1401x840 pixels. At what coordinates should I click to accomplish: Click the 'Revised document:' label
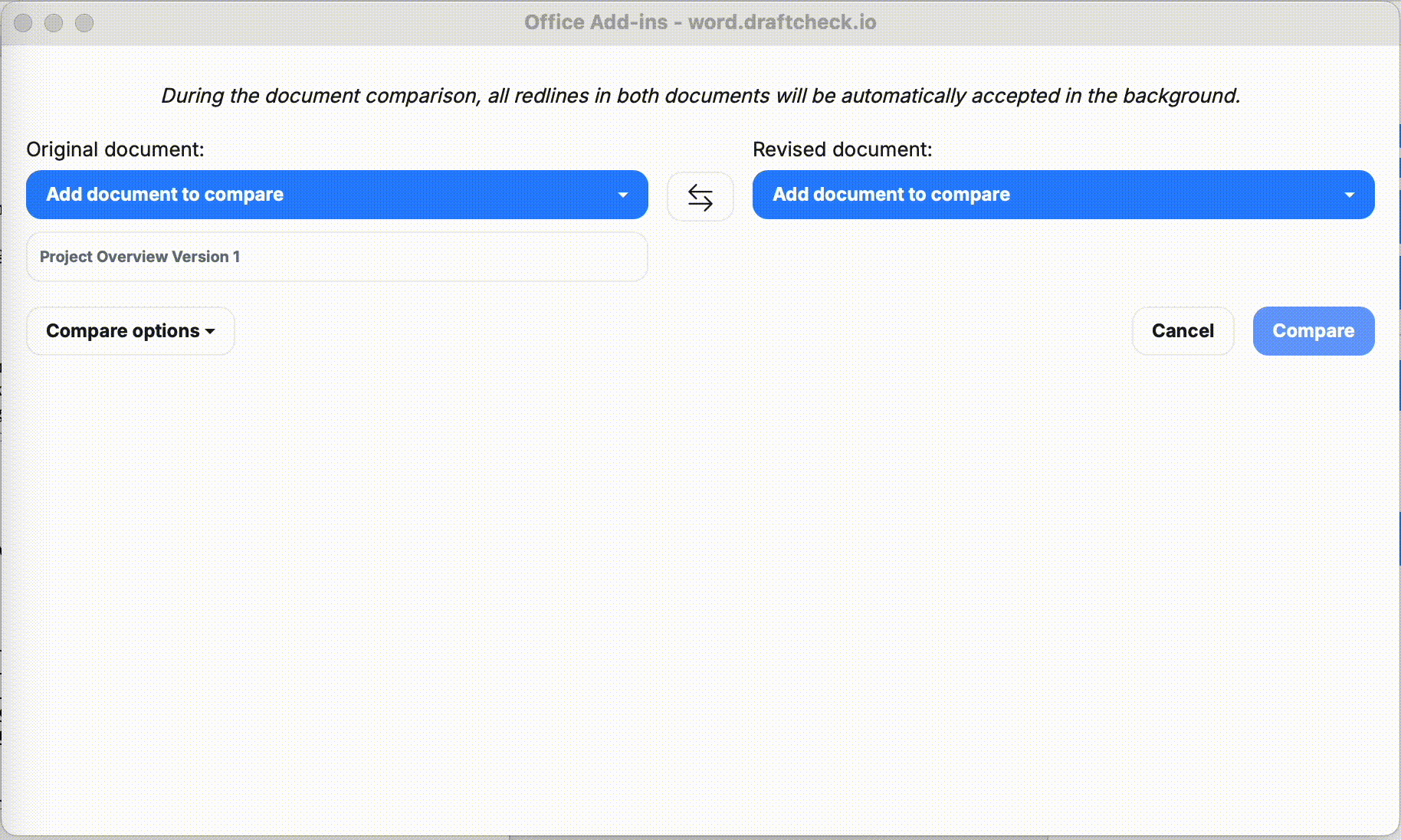click(842, 149)
